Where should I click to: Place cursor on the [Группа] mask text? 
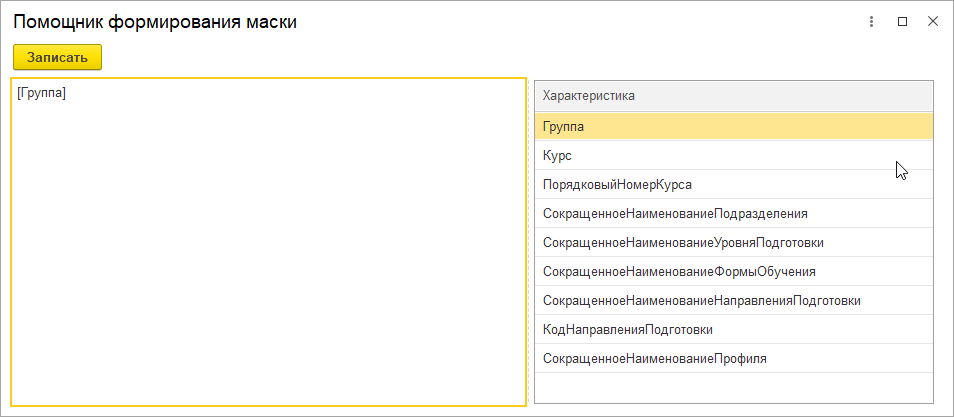coord(41,94)
